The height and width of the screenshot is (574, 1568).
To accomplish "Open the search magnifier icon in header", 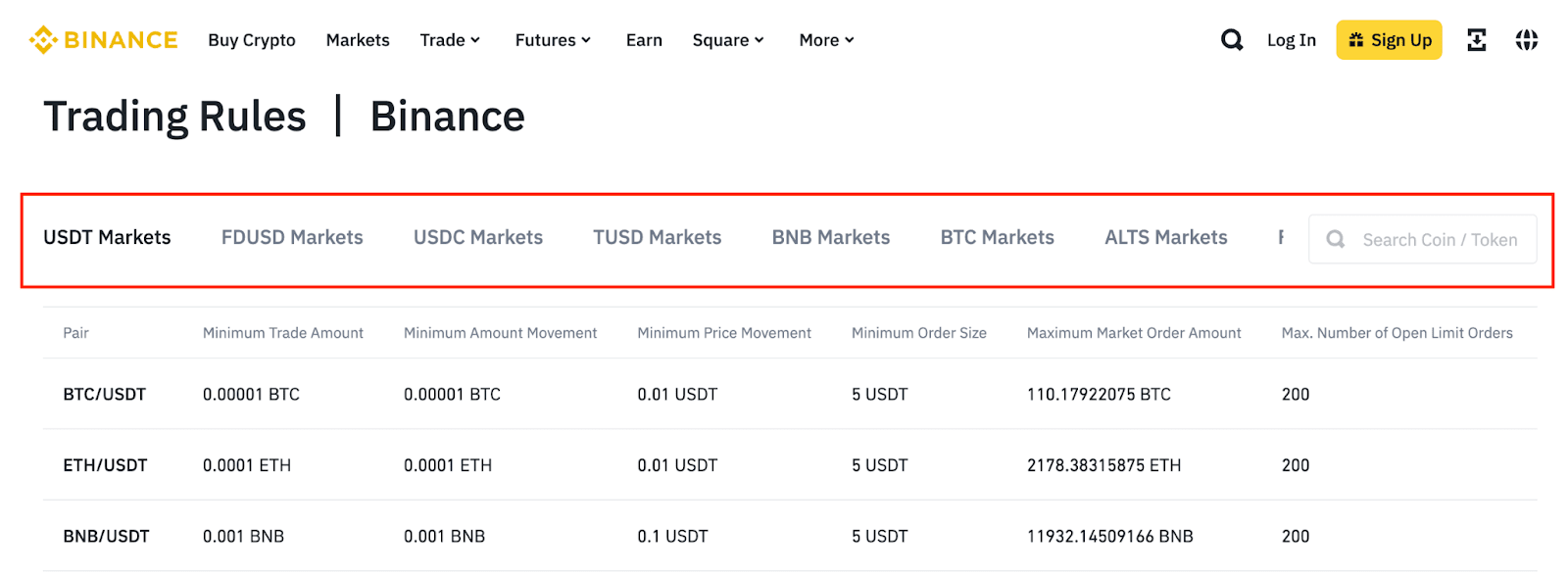I will tap(1232, 40).
